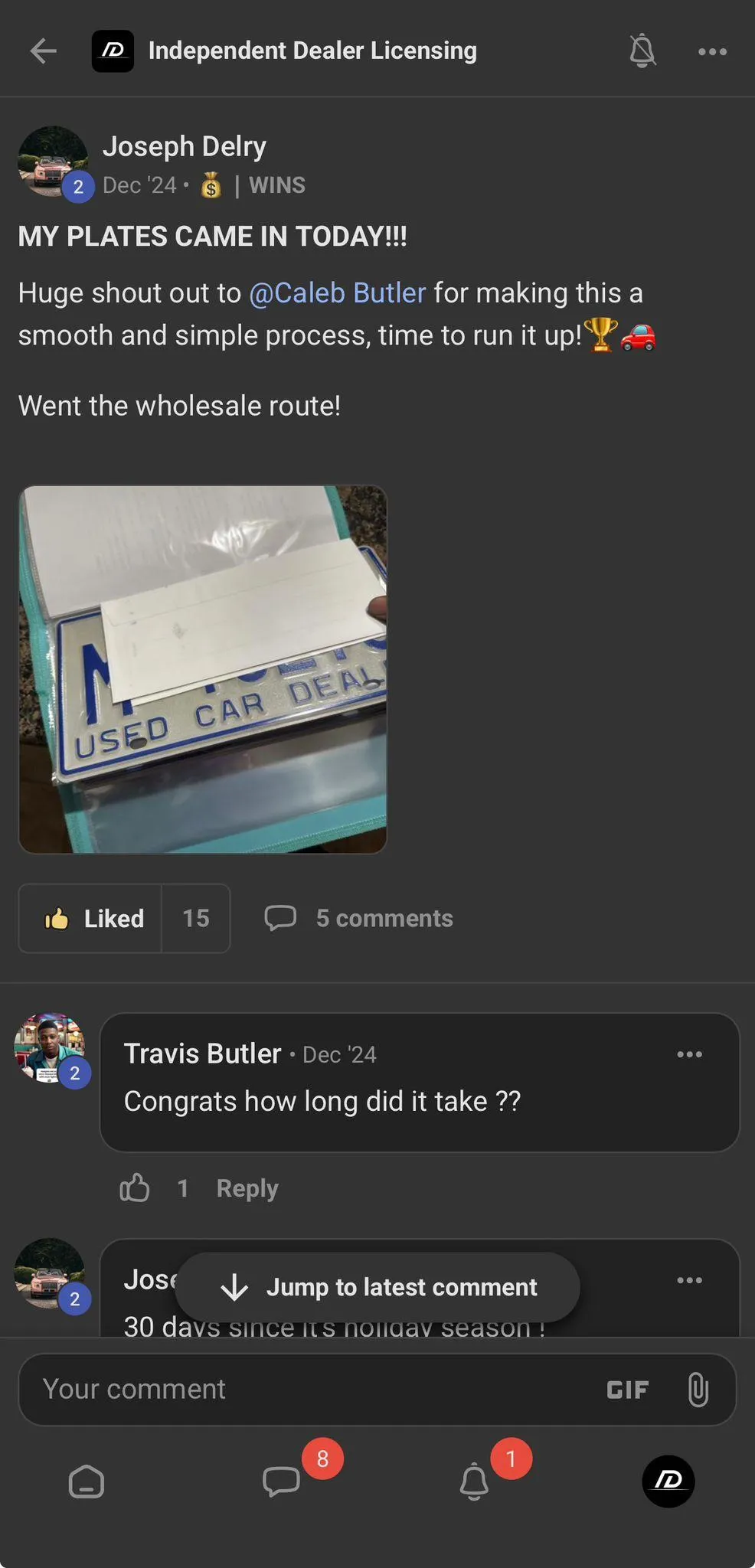Open the 5 comments link
Screen dimensions: 755x1568
tap(359, 918)
